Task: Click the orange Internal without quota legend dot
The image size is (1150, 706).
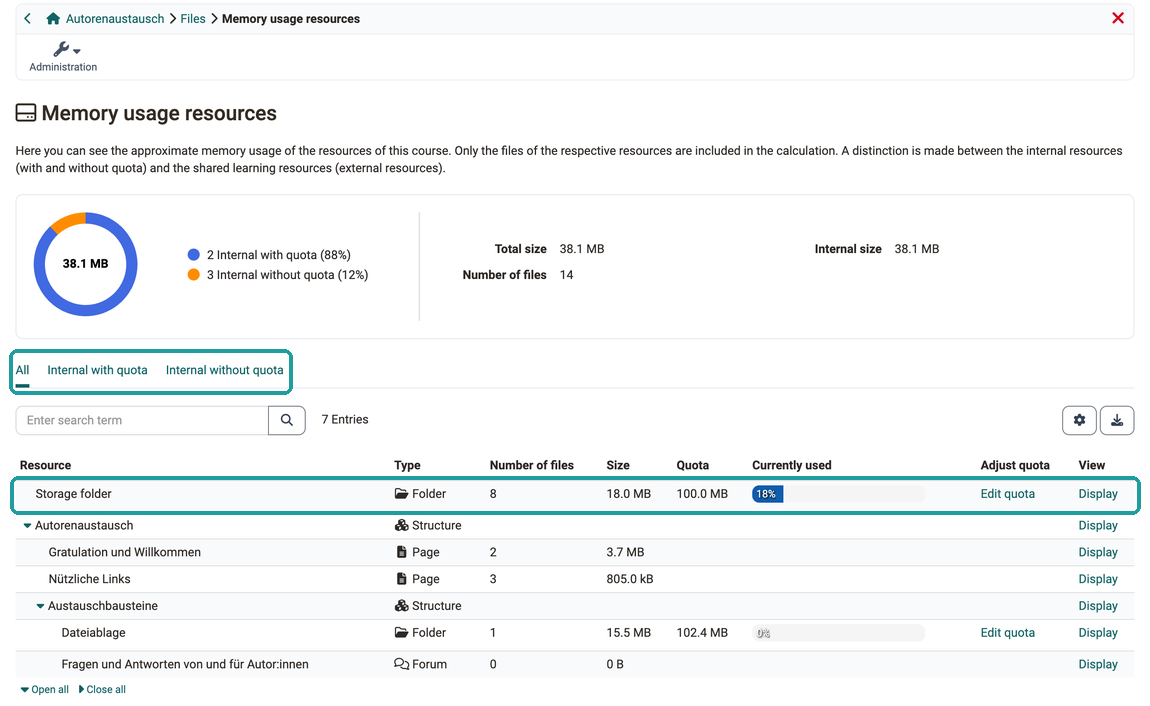Action: [x=194, y=274]
